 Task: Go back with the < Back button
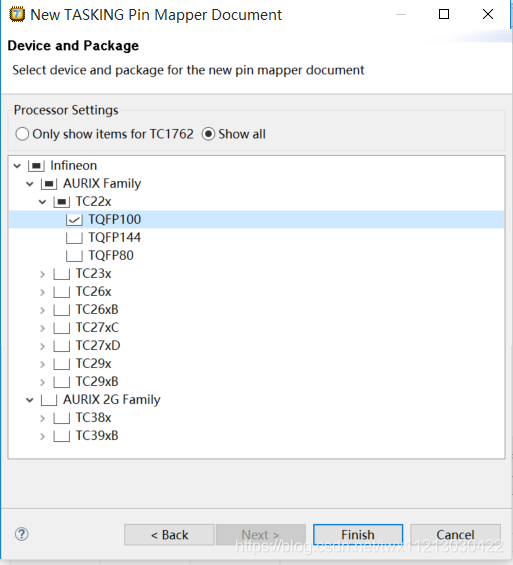(x=169, y=535)
